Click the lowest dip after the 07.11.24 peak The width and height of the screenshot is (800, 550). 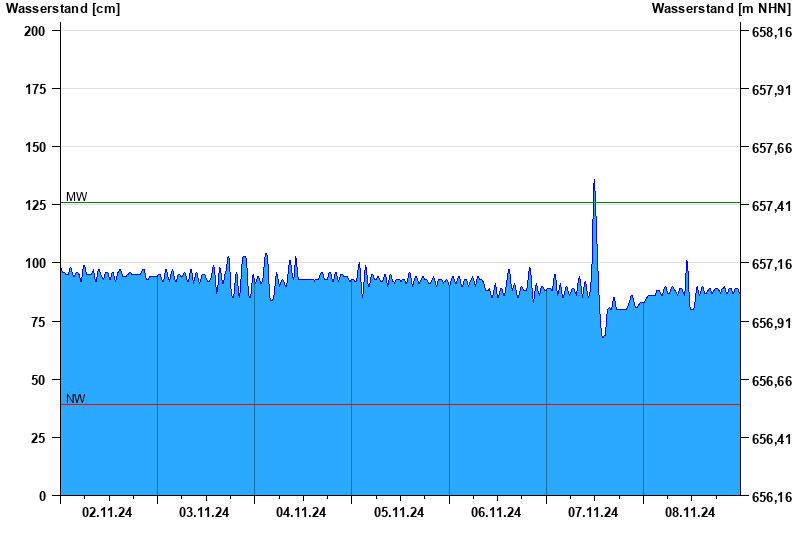603,336
